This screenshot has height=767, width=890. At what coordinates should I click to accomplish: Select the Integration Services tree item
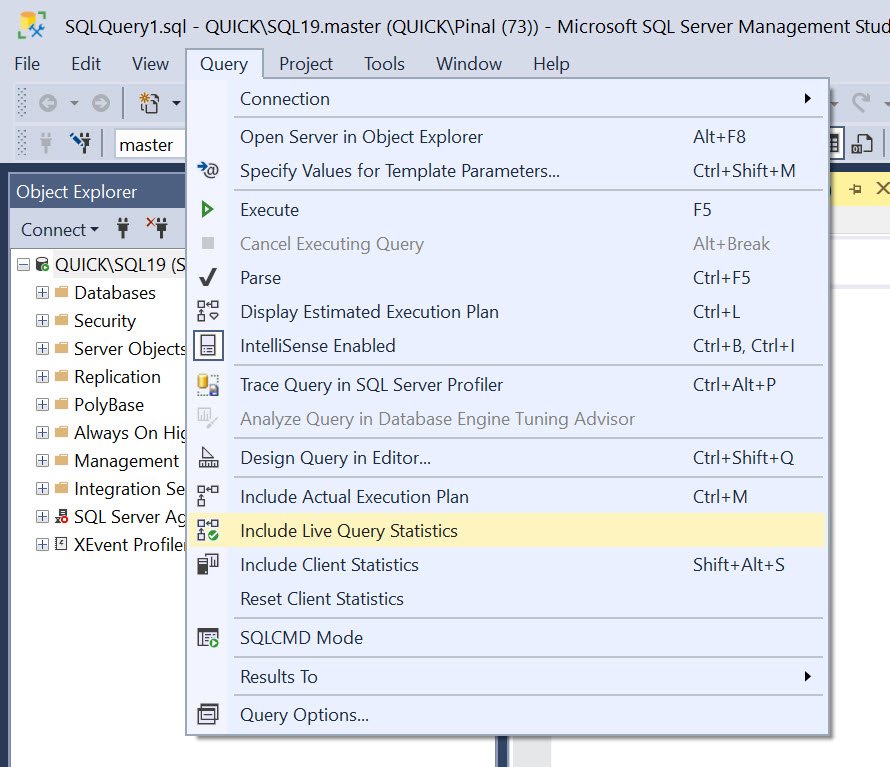(129, 488)
